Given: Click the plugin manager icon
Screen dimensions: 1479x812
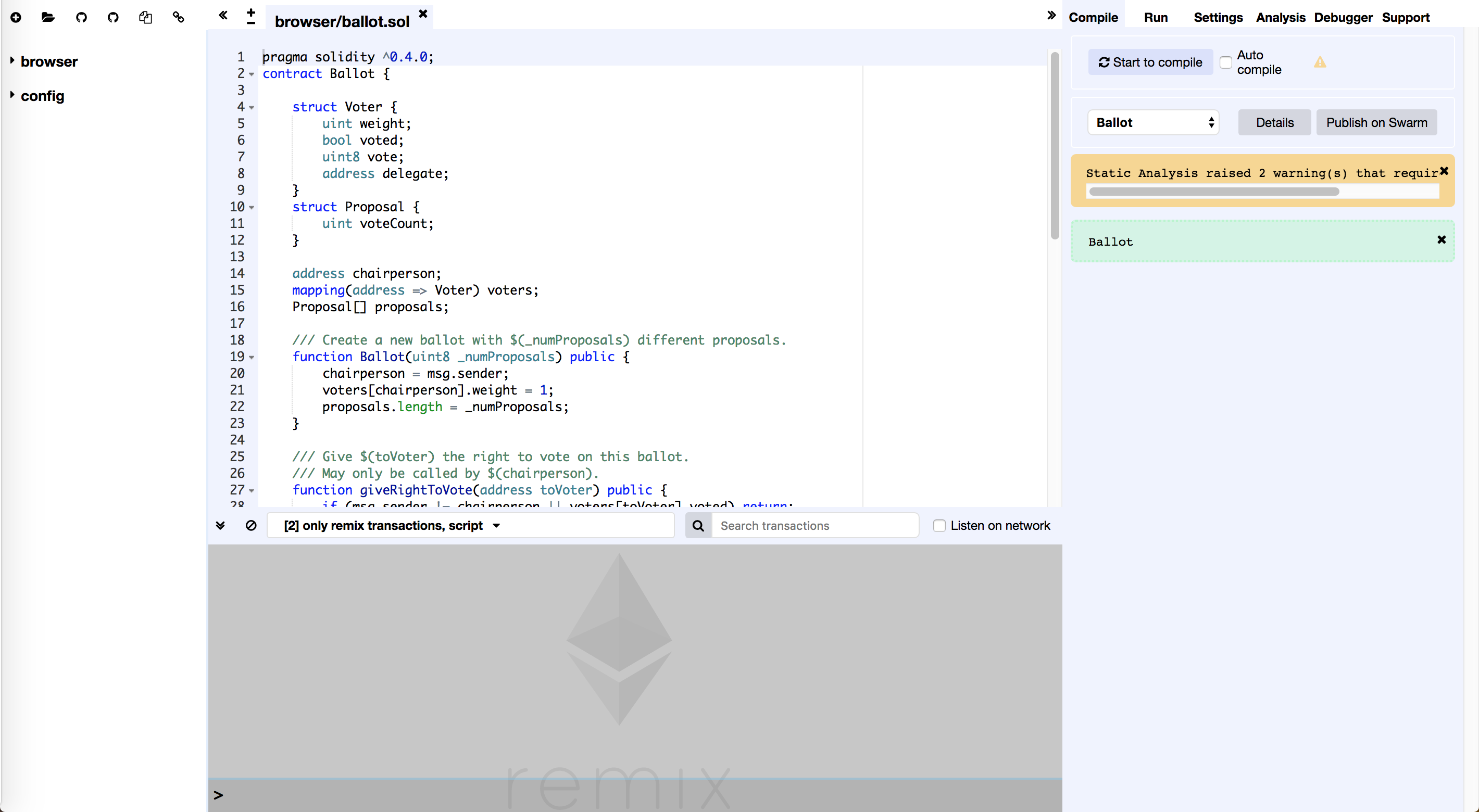Looking at the screenshot, I should 178,17.
